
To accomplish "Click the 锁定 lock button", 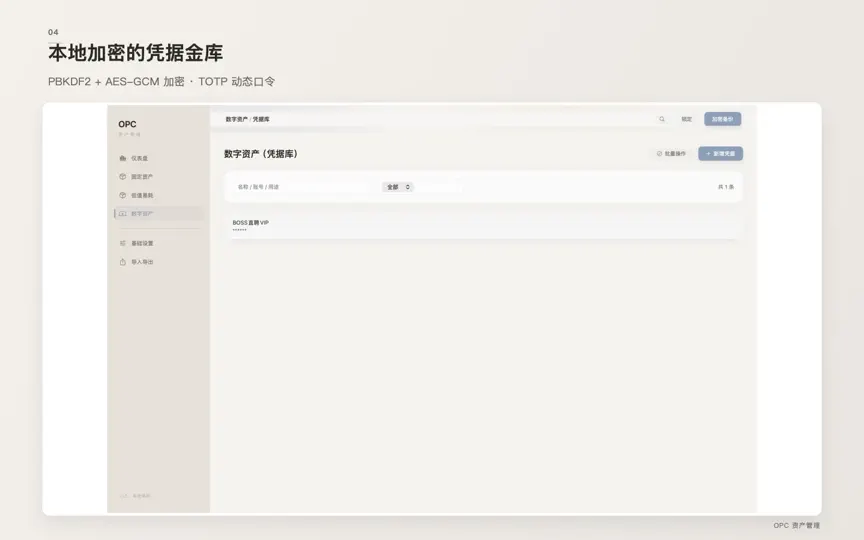I will [x=687, y=119].
